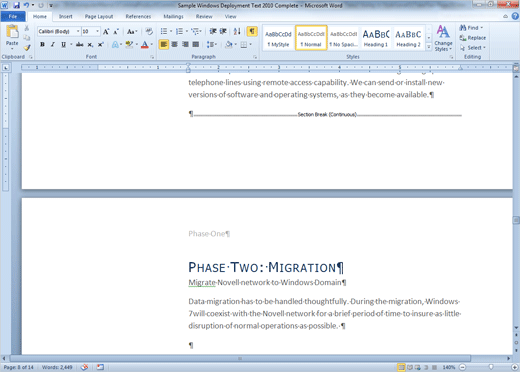Switch to the Page Layout tab
520x372 pixels.
(99, 16)
